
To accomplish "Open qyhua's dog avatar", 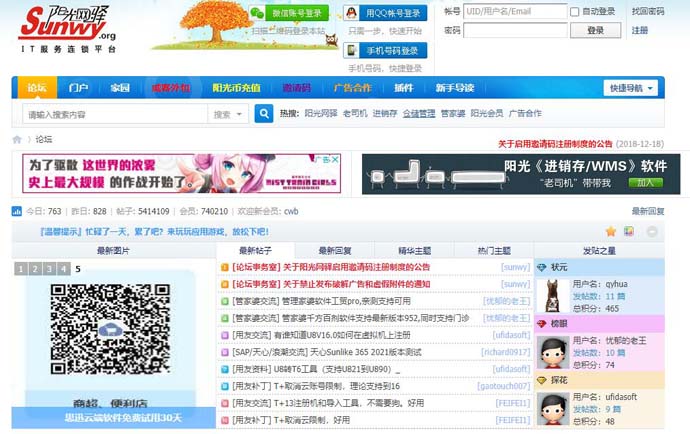I will [x=549, y=292].
